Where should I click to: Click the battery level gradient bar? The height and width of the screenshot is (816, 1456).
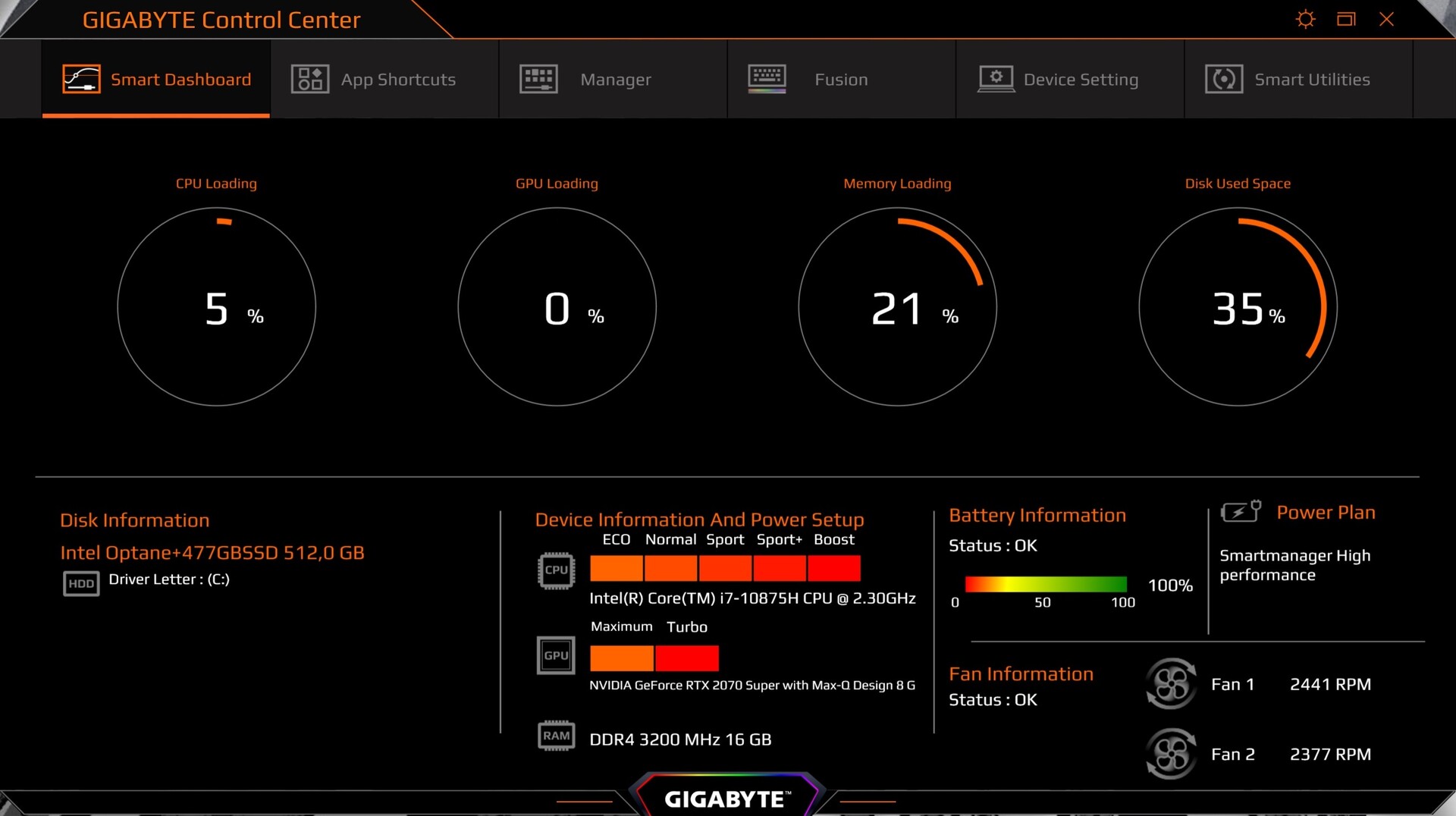[x=1046, y=584]
